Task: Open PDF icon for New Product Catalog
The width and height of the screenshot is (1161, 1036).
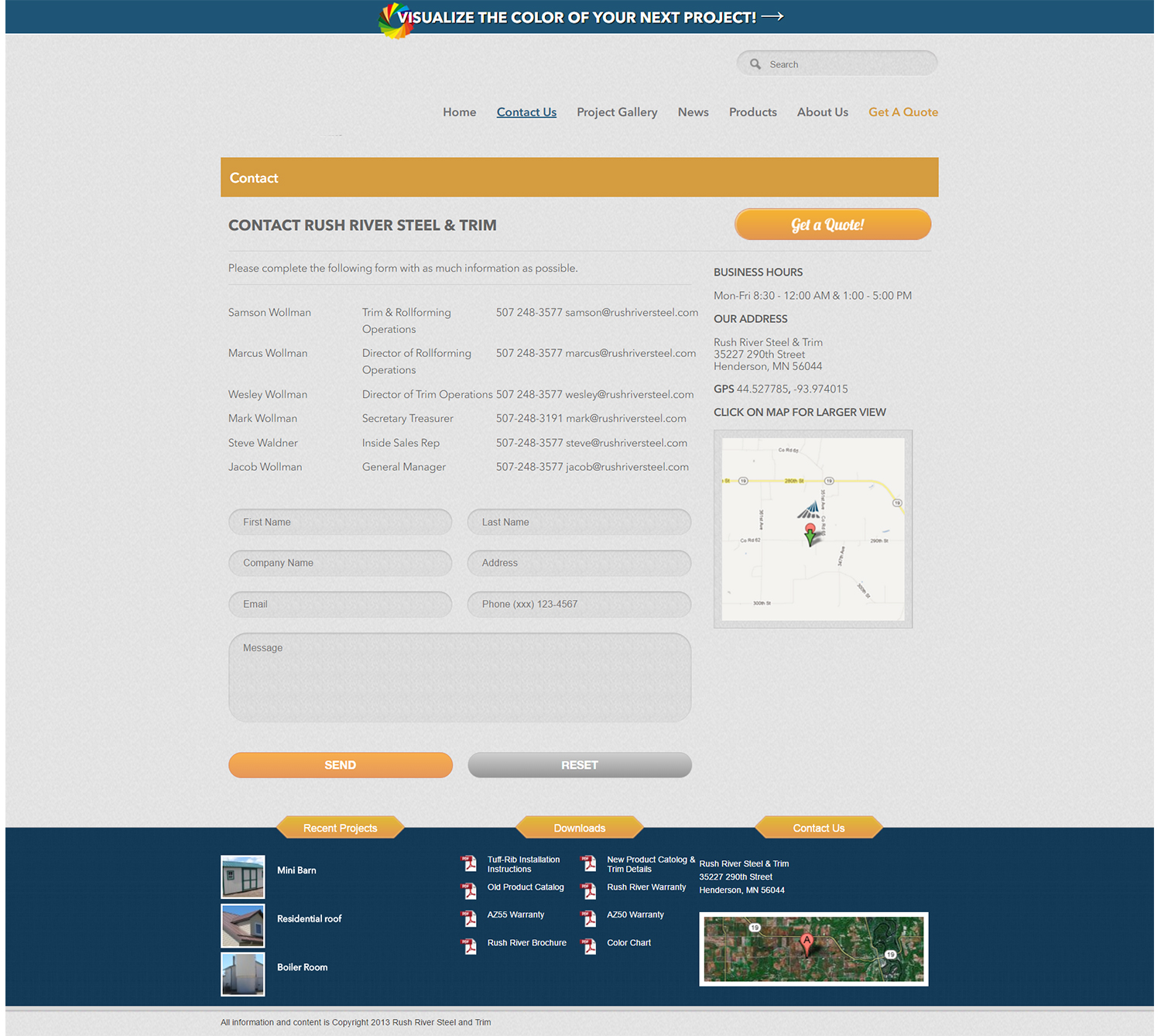Action: (589, 864)
